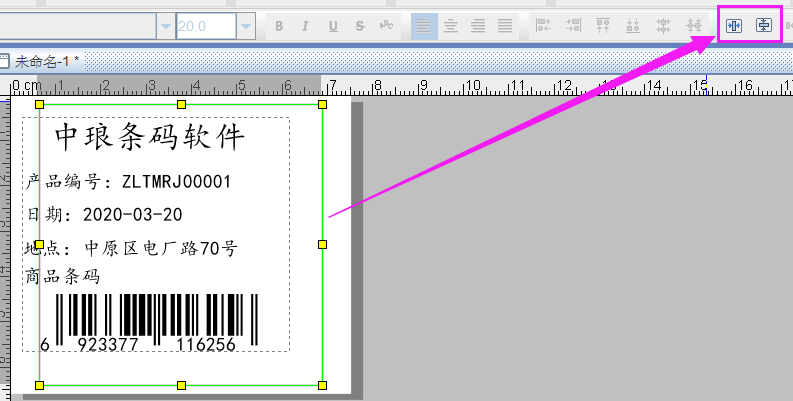Click the font size 20.0 field
Image resolution: width=793 pixels, height=401 pixels.
click(x=205, y=25)
